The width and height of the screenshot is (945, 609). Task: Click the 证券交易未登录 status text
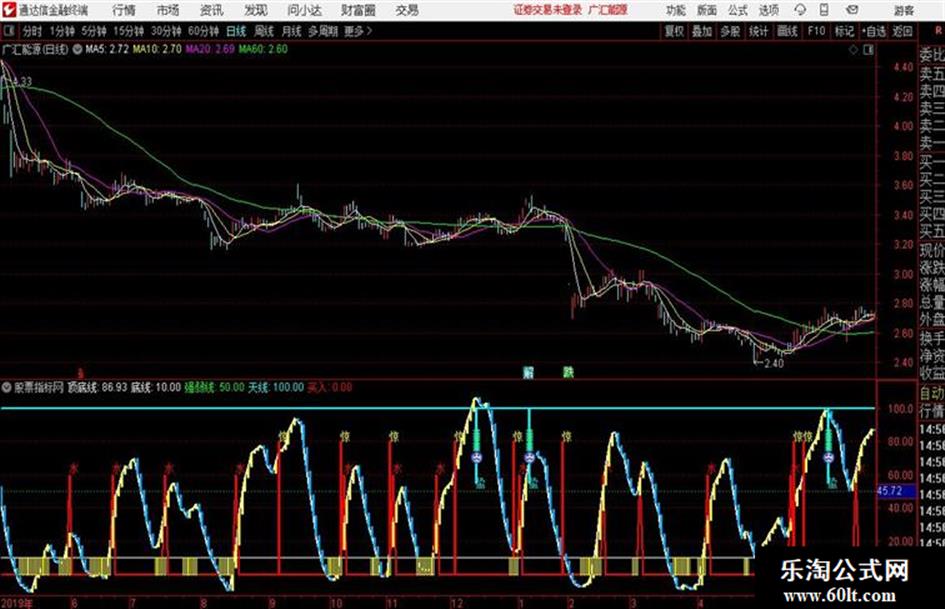click(x=548, y=10)
